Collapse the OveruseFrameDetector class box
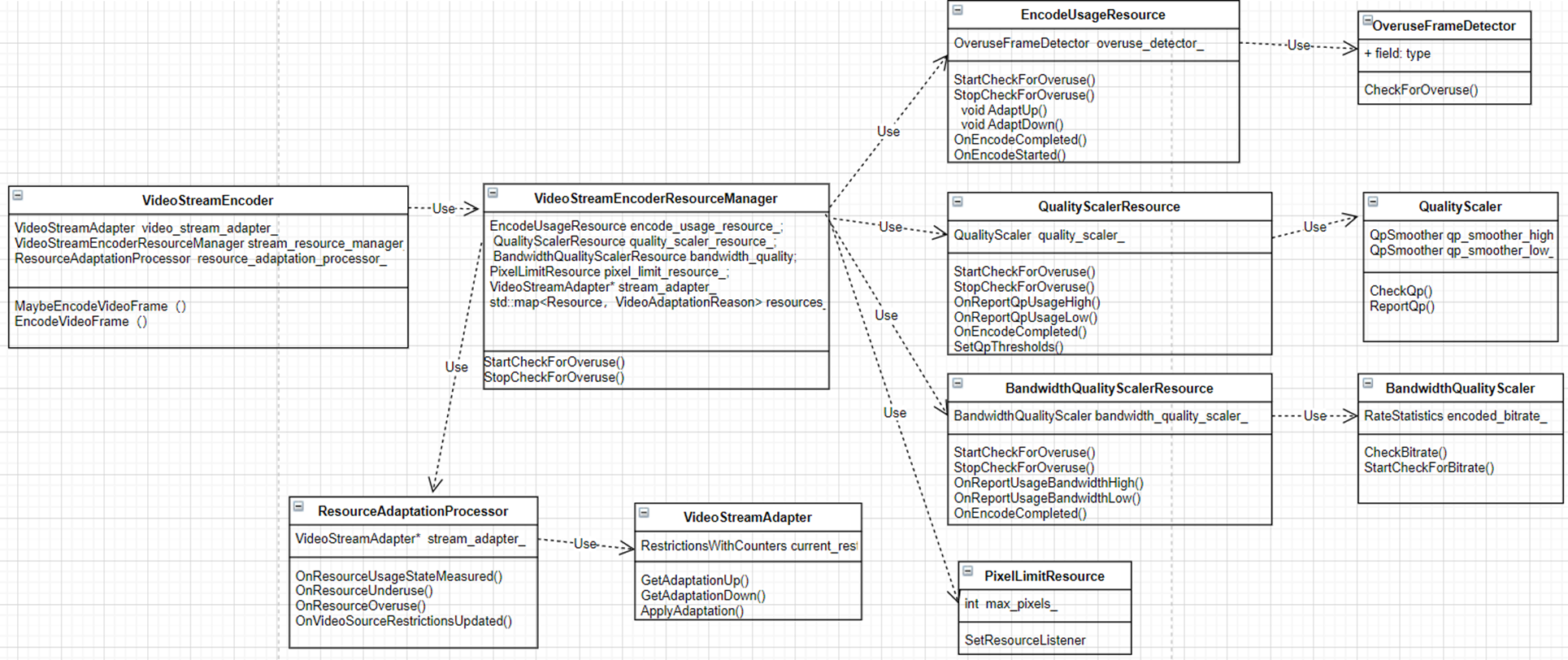Screen dimensions: 1568x660 [1367, 21]
